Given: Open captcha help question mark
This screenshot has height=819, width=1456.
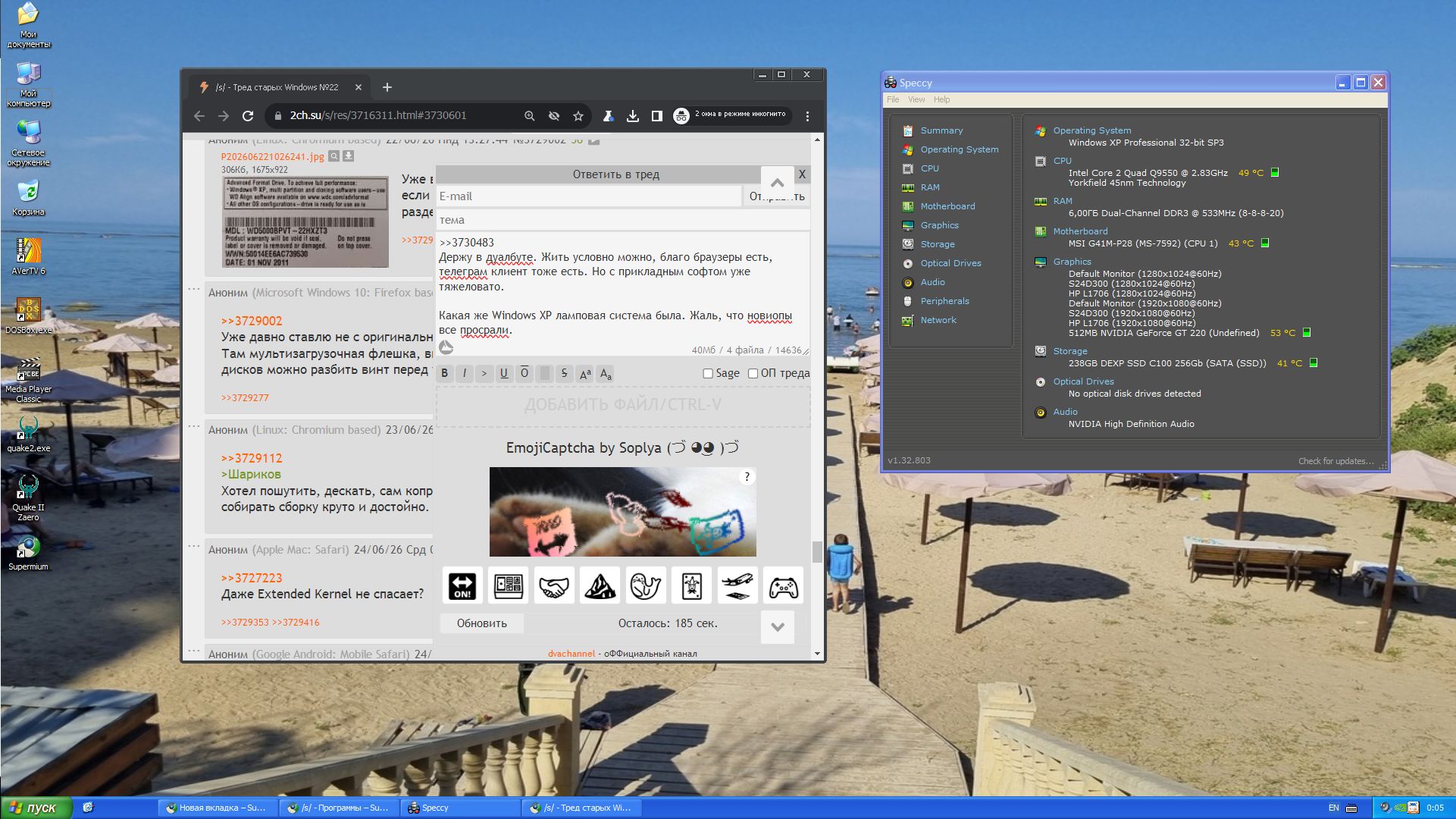Looking at the screenshot, I should click(x=747, y=477).
